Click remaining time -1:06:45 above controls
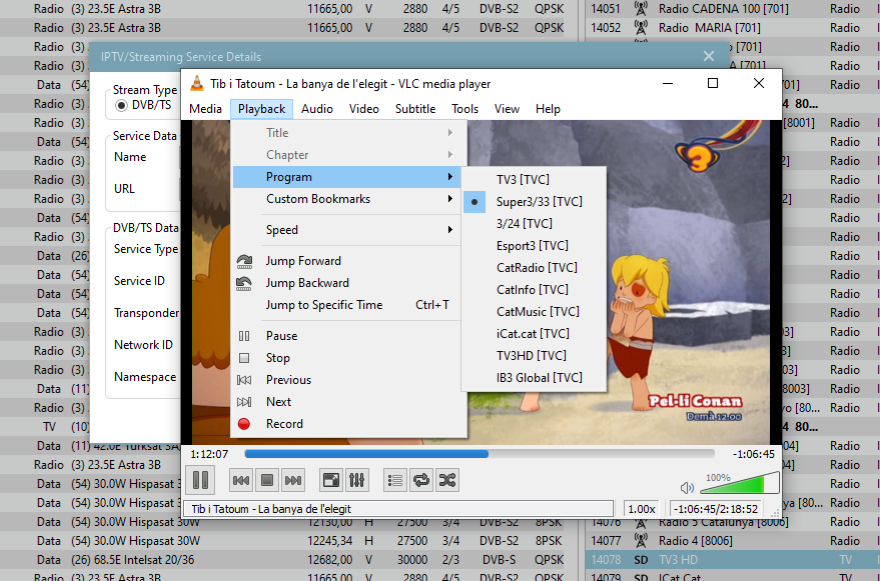880x581 pixels. pos(754,454)
